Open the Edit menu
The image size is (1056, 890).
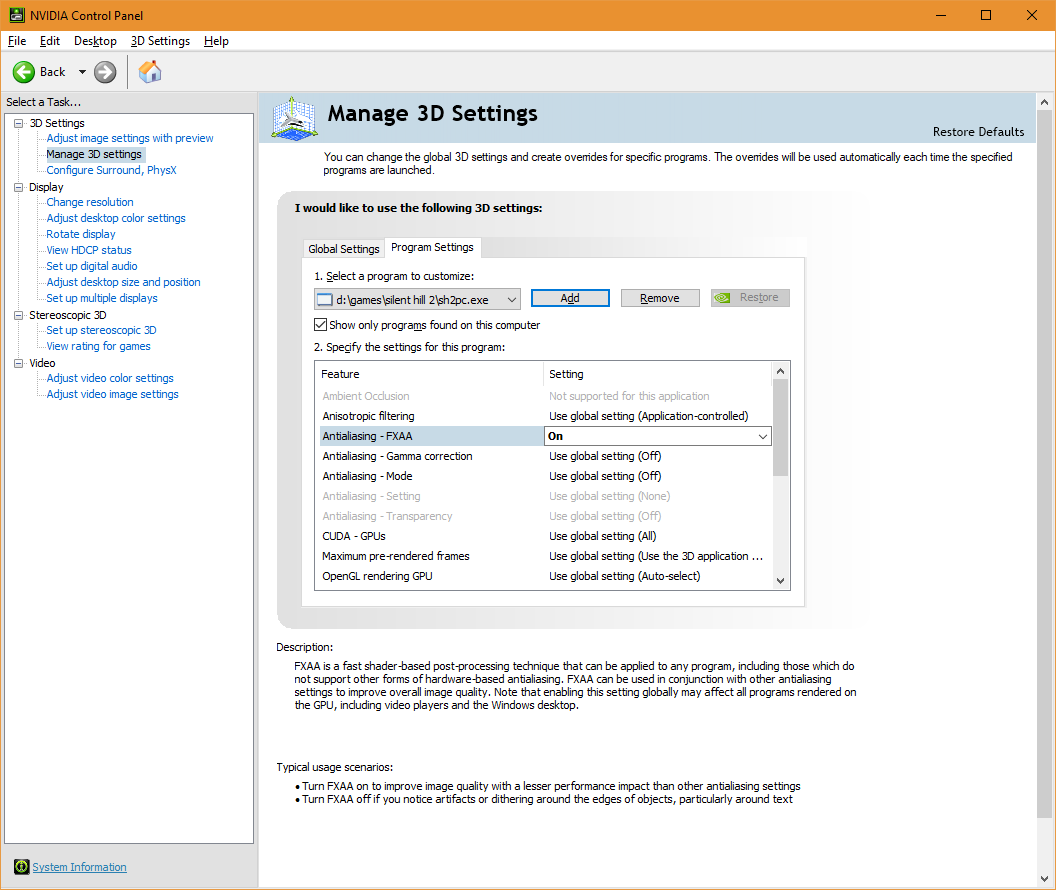point(50,41)
